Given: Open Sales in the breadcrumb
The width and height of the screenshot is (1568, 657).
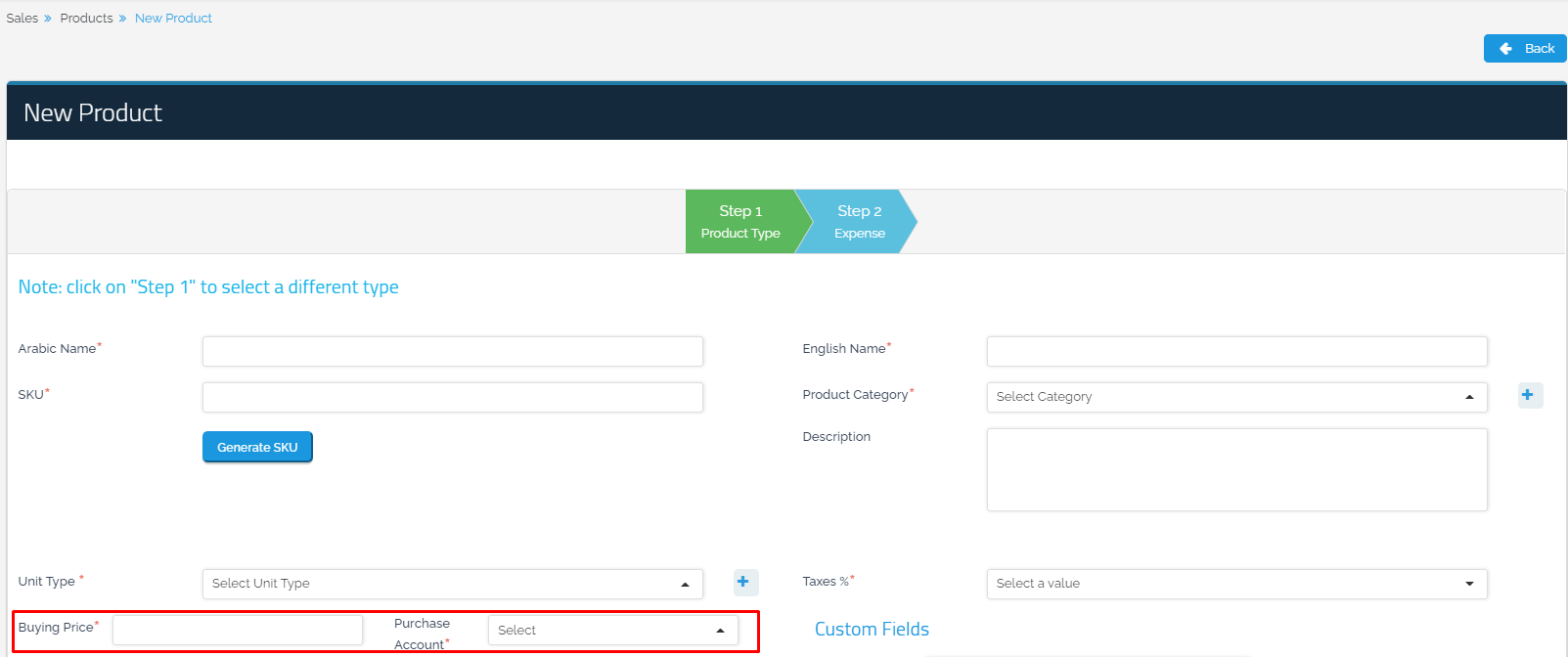Looking at the screenshot, I should (x=22, y=19).
